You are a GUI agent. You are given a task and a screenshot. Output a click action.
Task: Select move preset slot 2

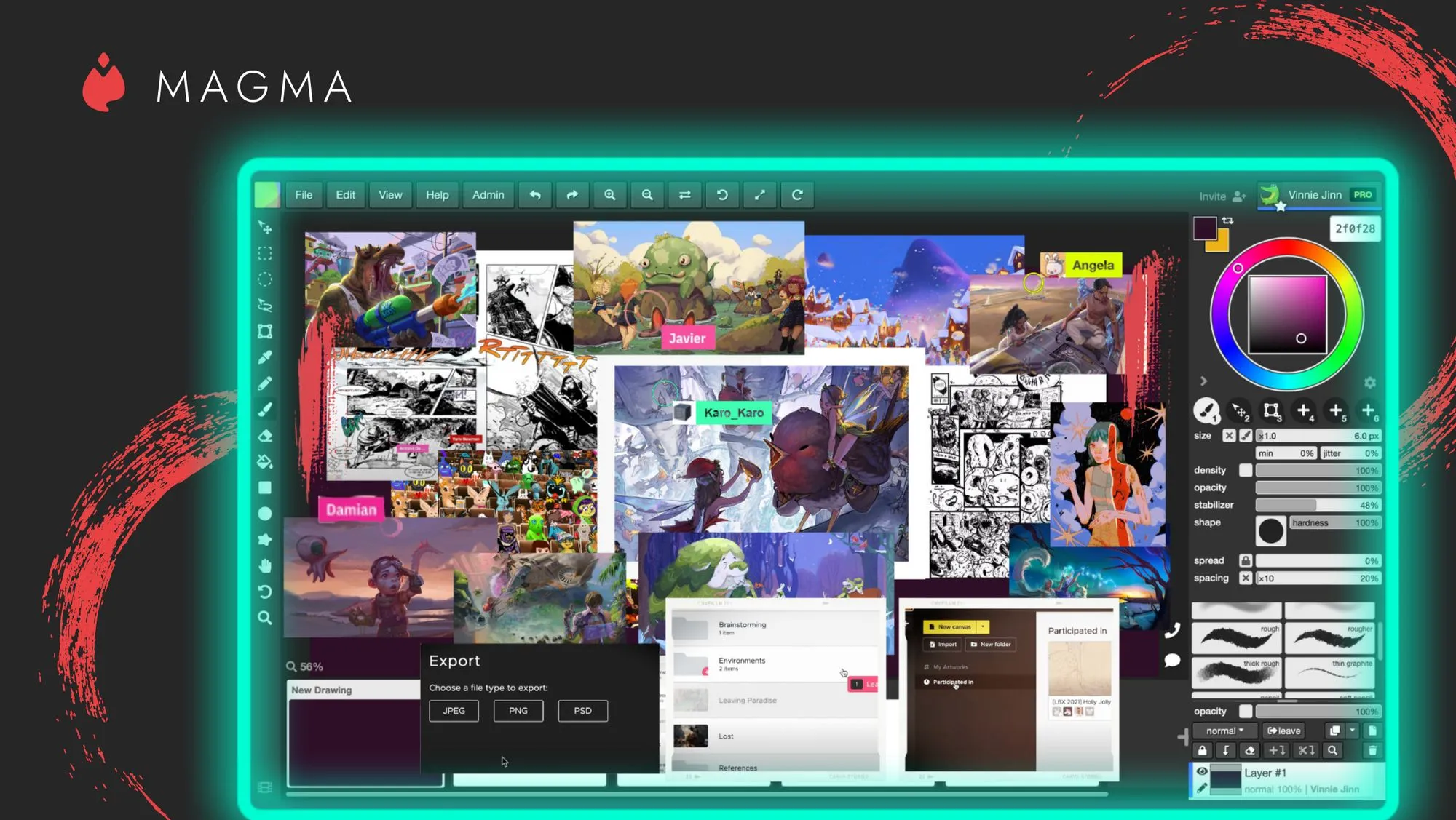pyautogui.click(x=1239, y=411)
